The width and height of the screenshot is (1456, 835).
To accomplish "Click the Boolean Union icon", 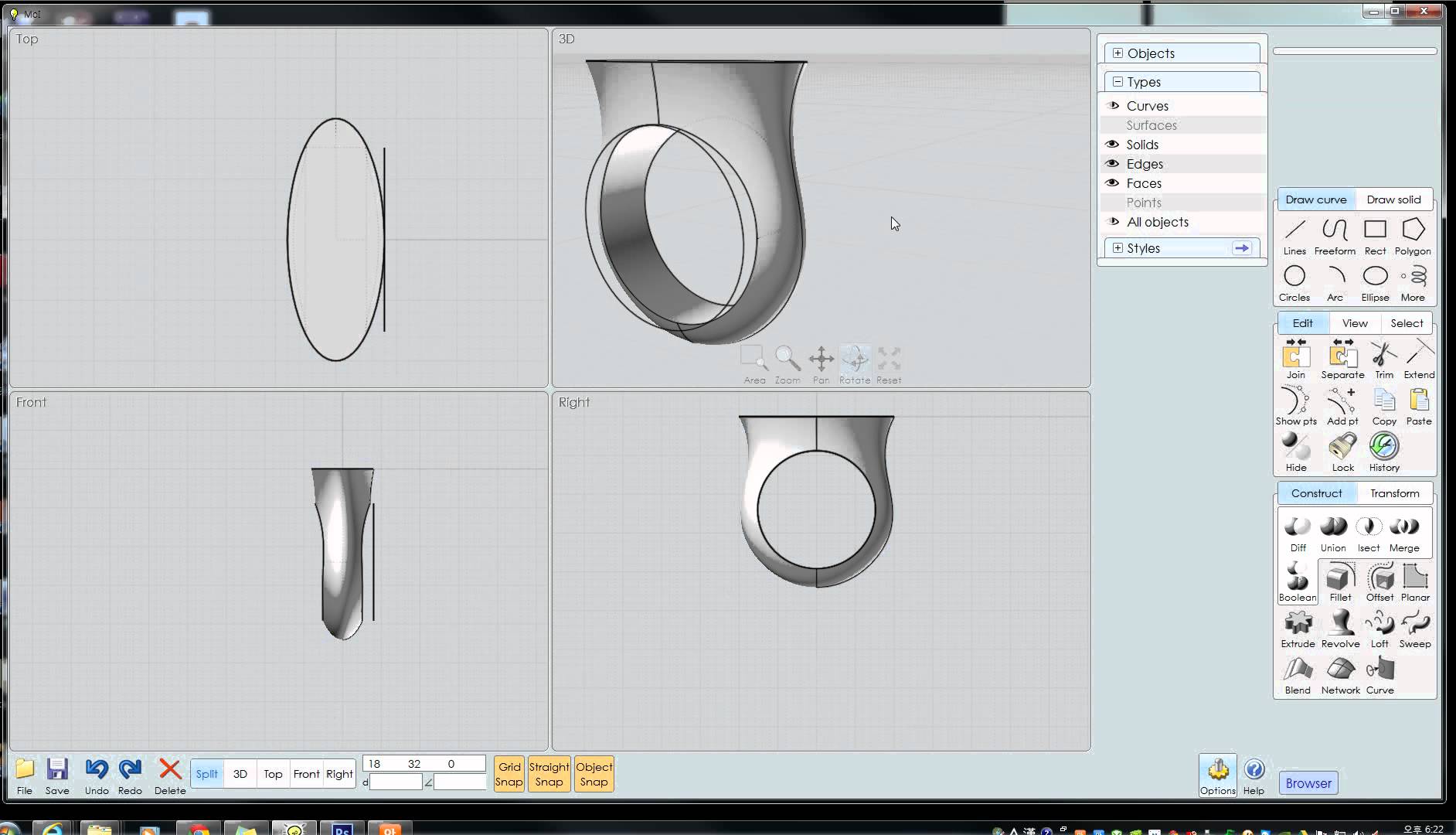I will (1333, 533).
